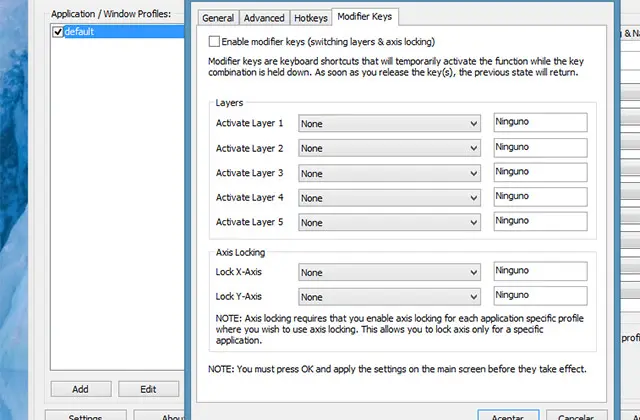Click Activate Layer 3 key field
Screen dimensions: 640x420
pyautogui.click(x=539, y=172)
